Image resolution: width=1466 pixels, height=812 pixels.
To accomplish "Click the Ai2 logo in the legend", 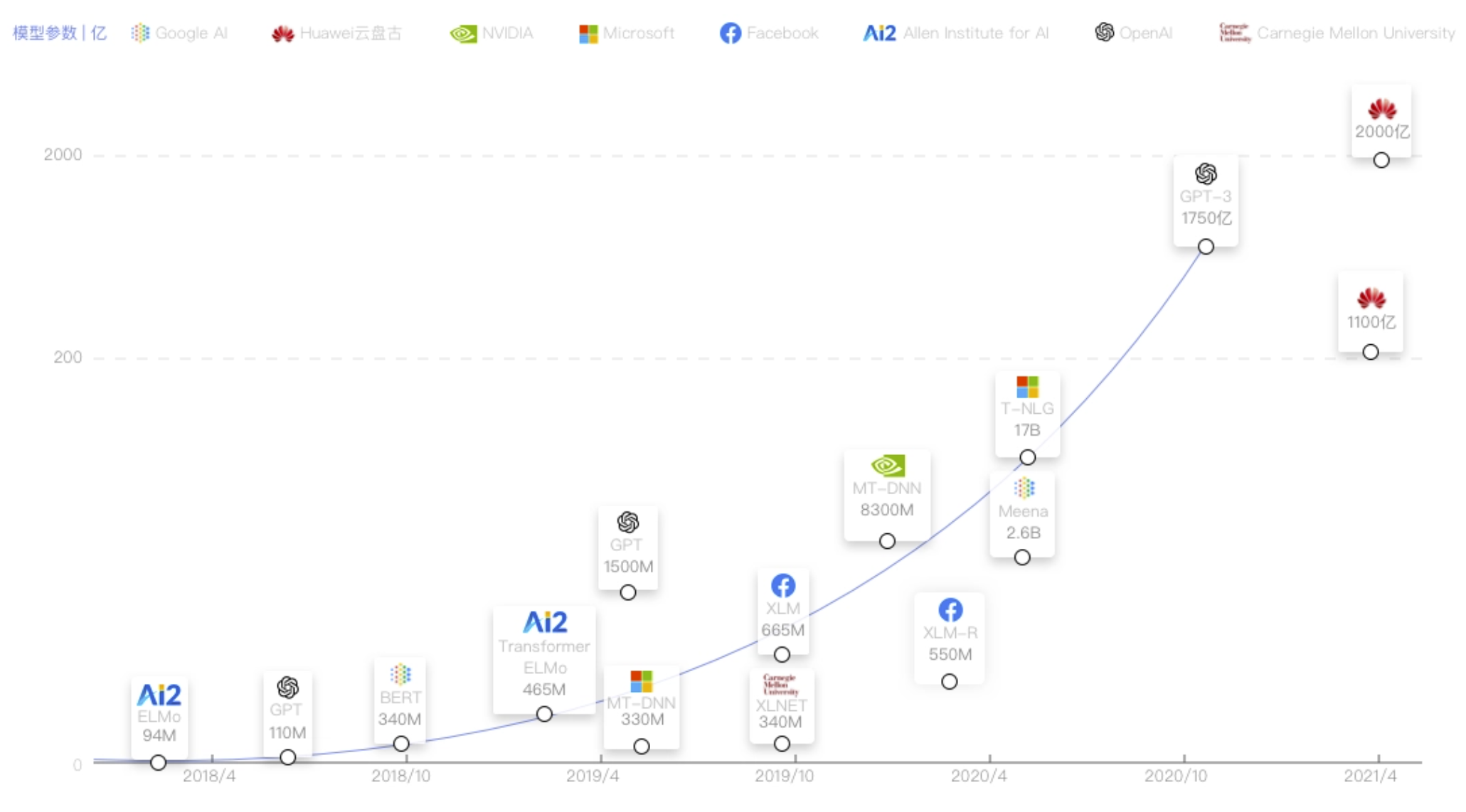I will [879, 33].
